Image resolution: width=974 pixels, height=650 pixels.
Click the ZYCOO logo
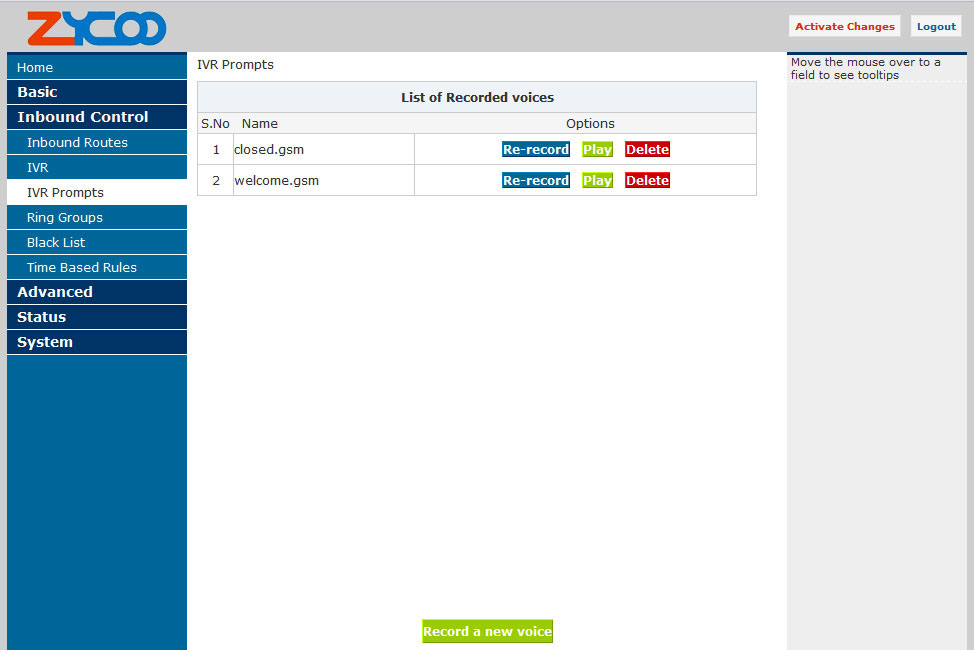[96, 28]
